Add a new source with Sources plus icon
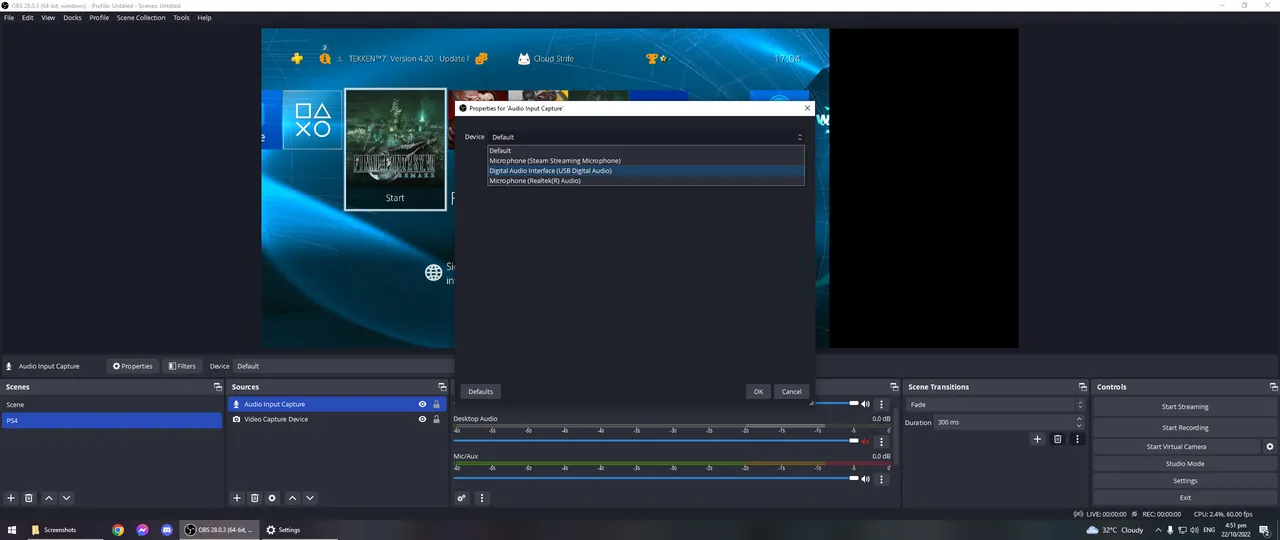Image resolution: width=1280 pixels, height=540 pixels. (x=237, y=498)
